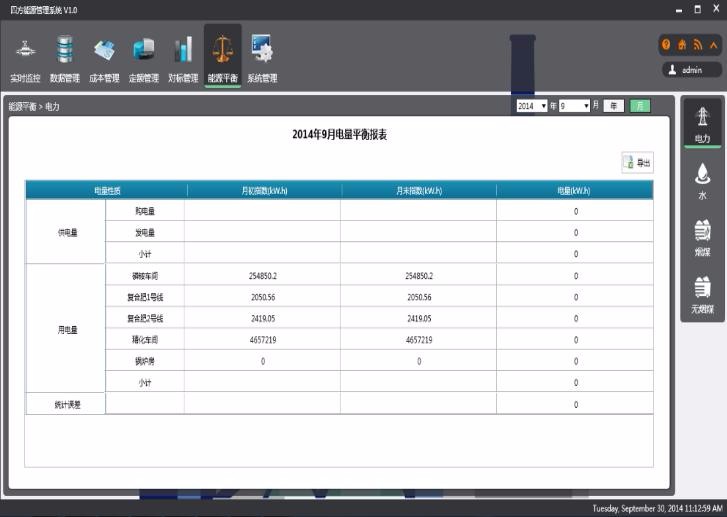Click the 2014年9月电量平衡报表 report title
Screen dimensions: 727x517
[339, 134]
